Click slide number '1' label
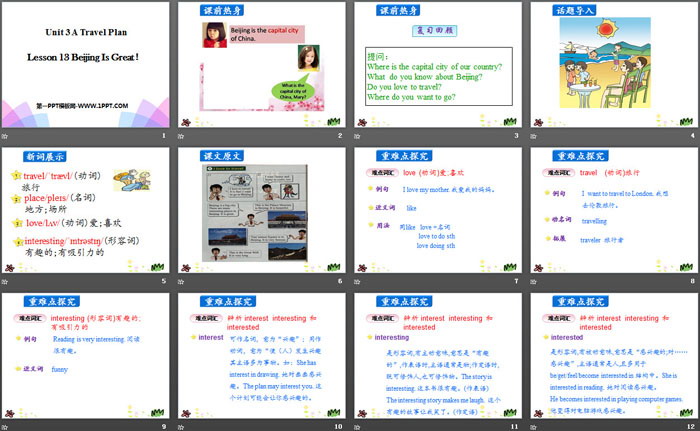 (x=164, y=135)
